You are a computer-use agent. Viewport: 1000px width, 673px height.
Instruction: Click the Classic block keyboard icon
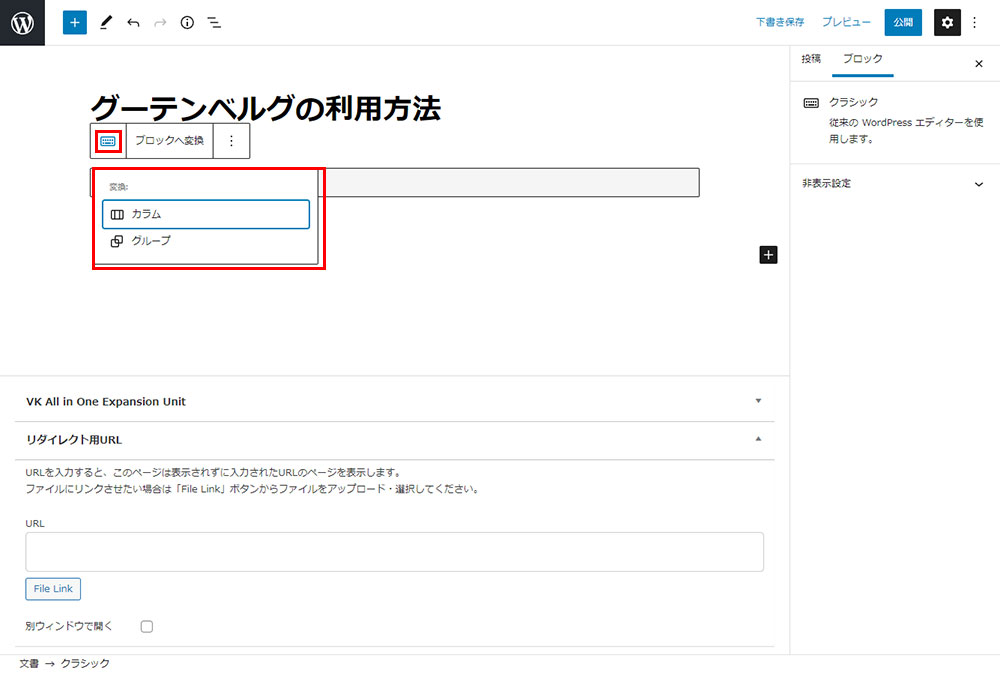pyautogui.click(x=108, y=141)
